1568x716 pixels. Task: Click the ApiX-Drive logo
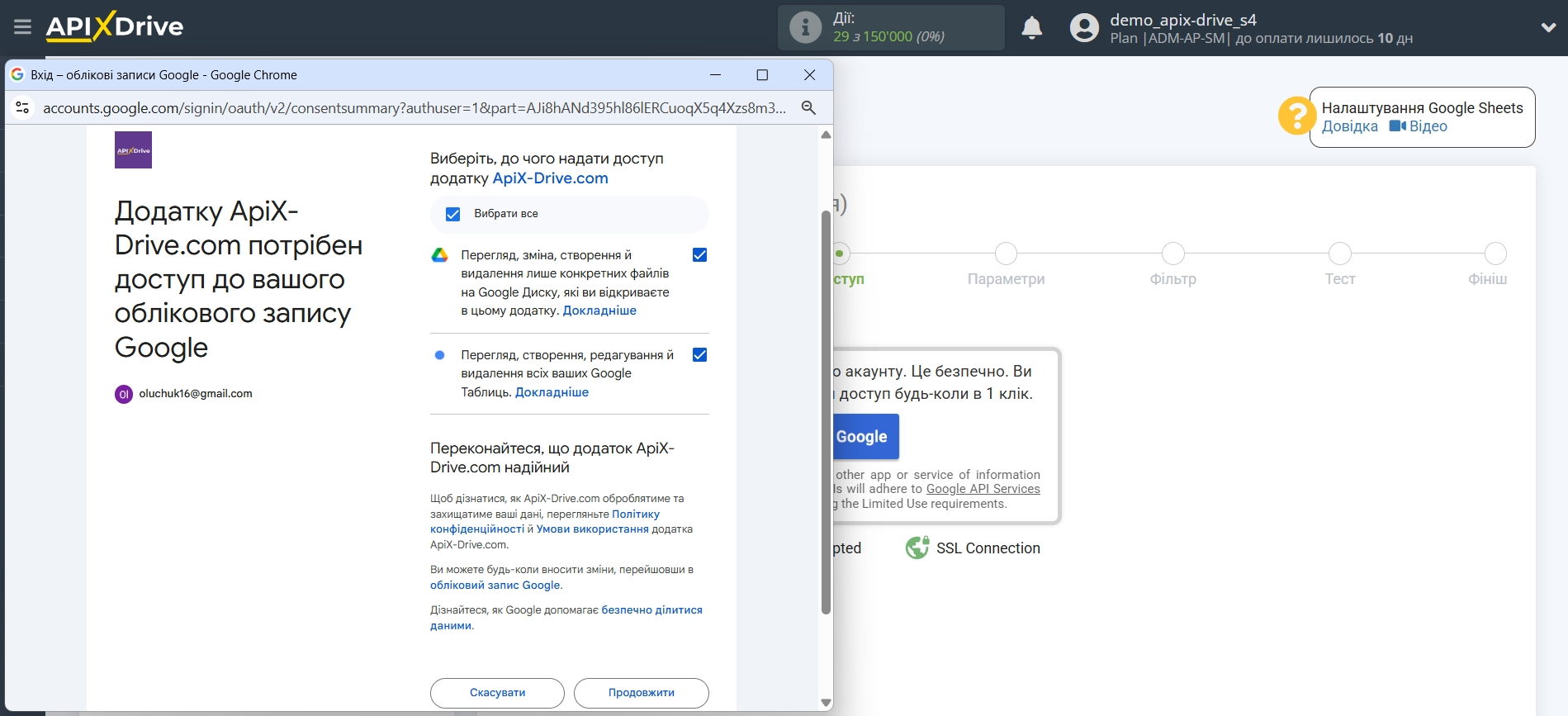[x=115, y=26]
